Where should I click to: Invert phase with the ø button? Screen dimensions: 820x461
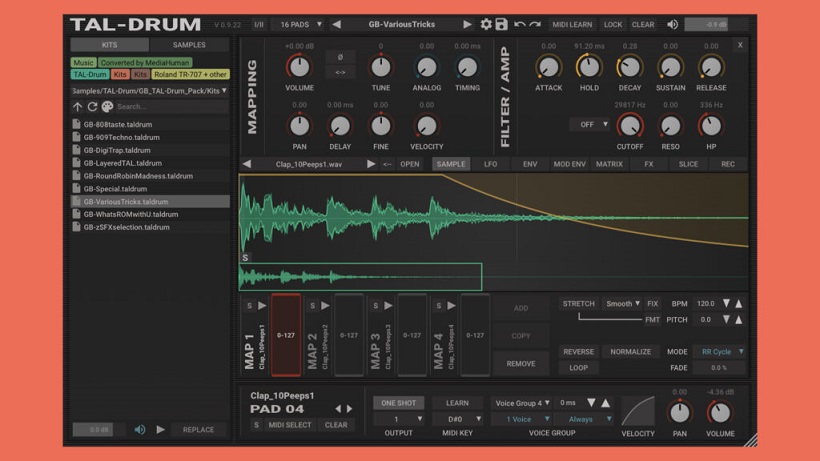pyautogui.click(x=340, y=57)
